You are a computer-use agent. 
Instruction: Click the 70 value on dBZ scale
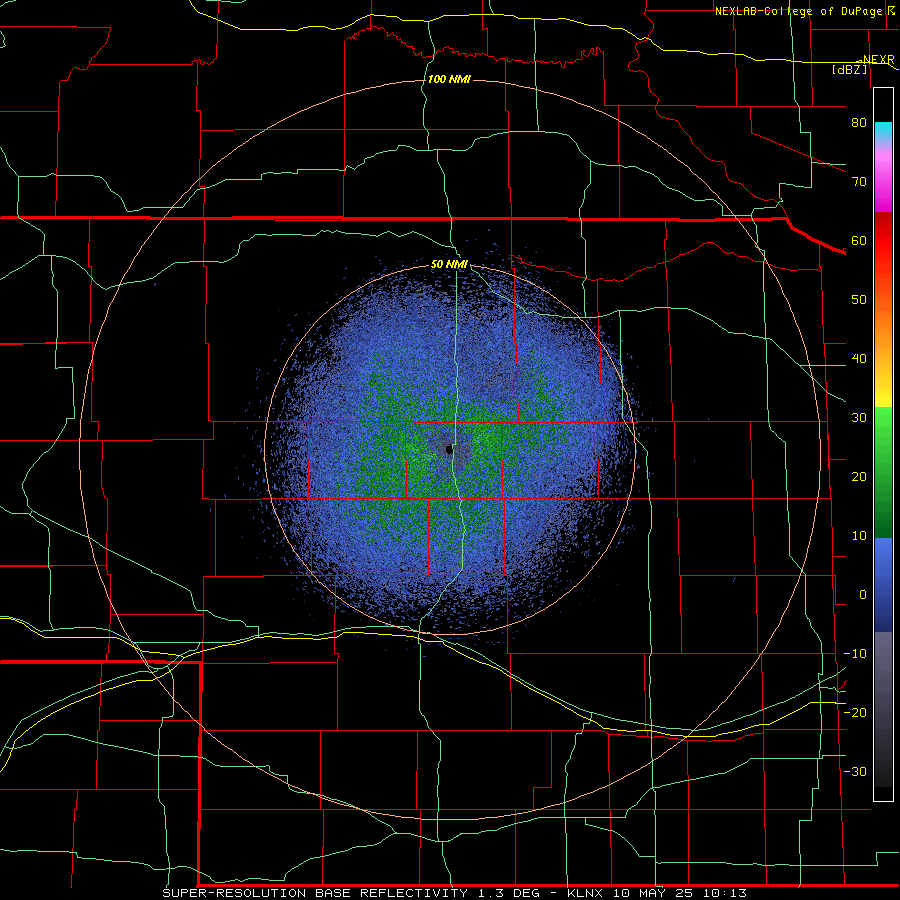click(859, 181)
